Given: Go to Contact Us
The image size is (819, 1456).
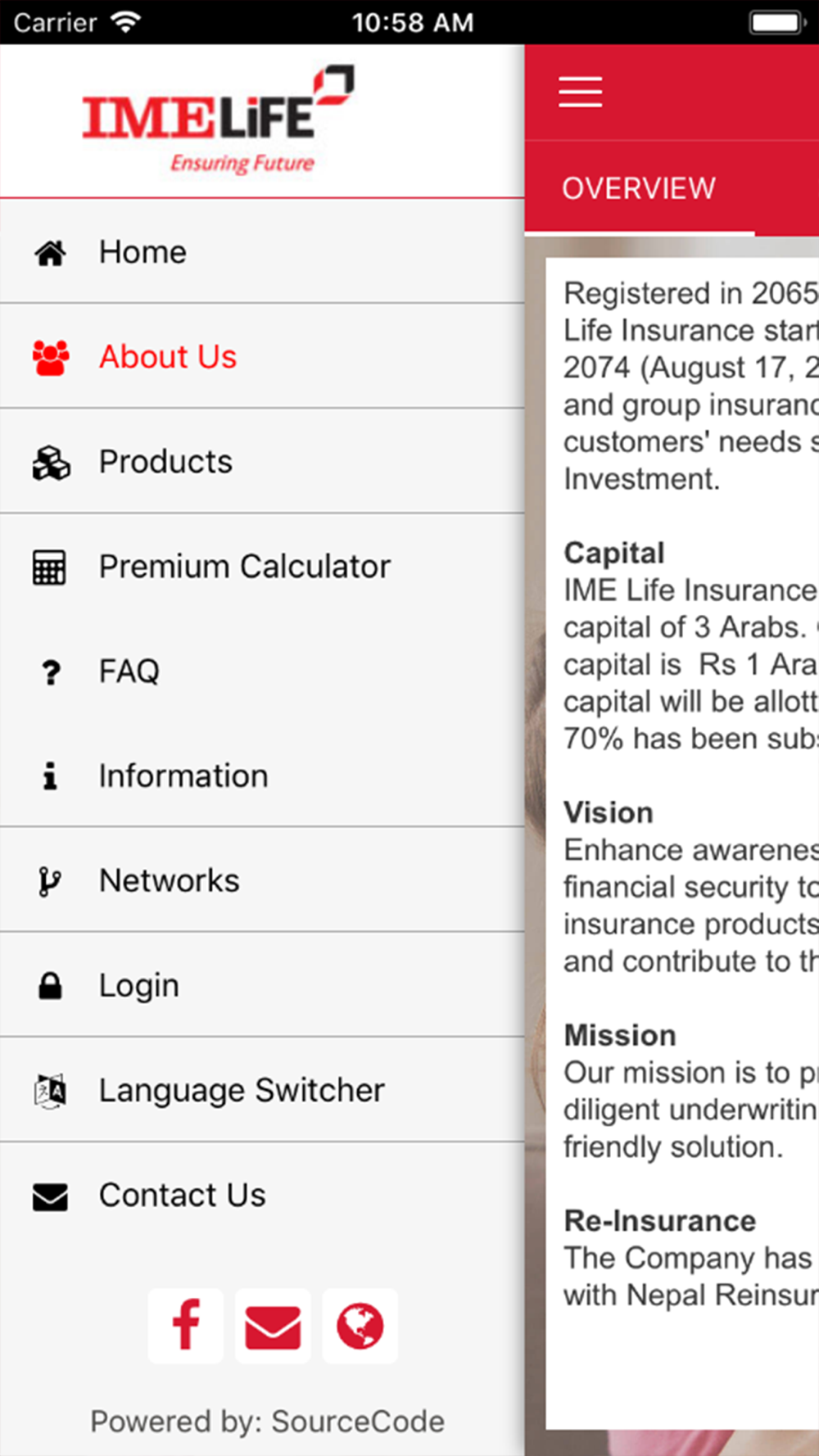Looking at the screenshot, I should [x=182, y=1196].
